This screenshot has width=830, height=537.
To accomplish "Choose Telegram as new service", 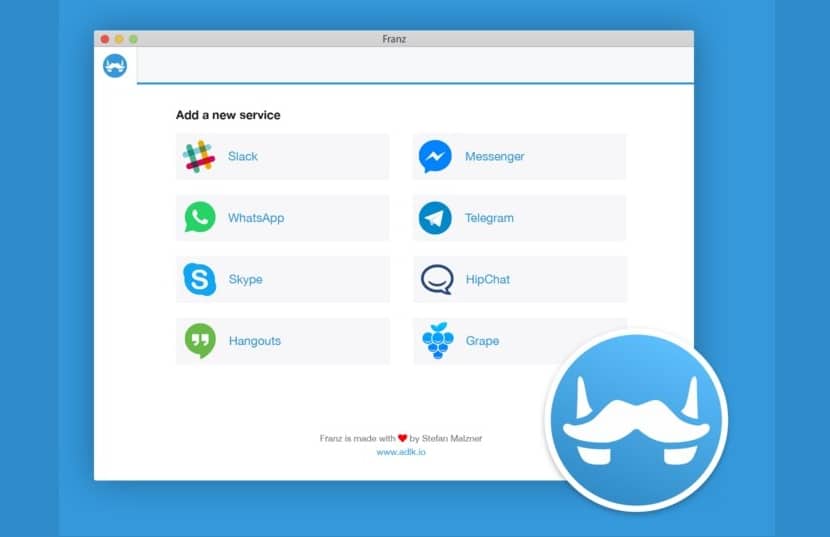I will 519,218.
